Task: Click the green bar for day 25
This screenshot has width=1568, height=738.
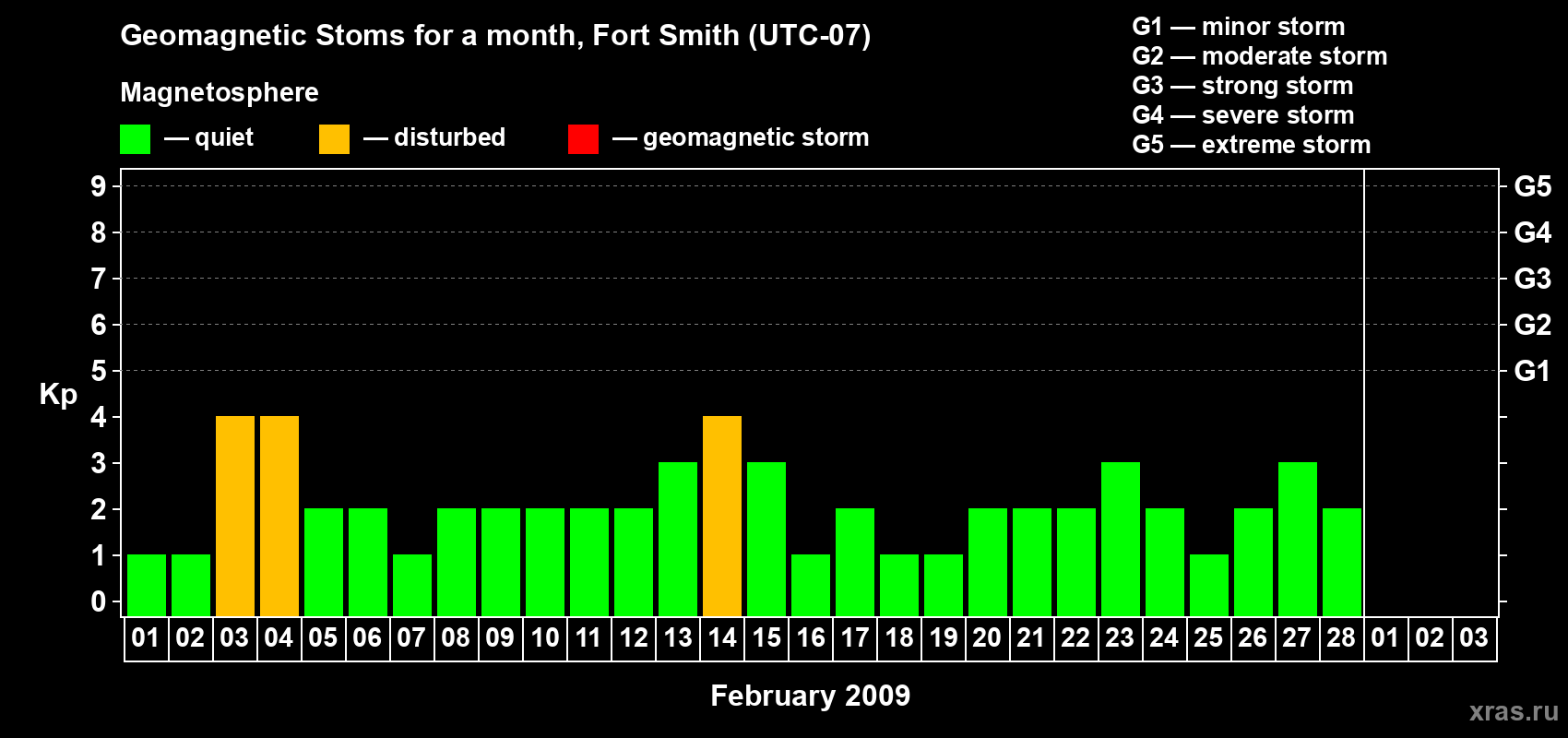Action: 1209,586
